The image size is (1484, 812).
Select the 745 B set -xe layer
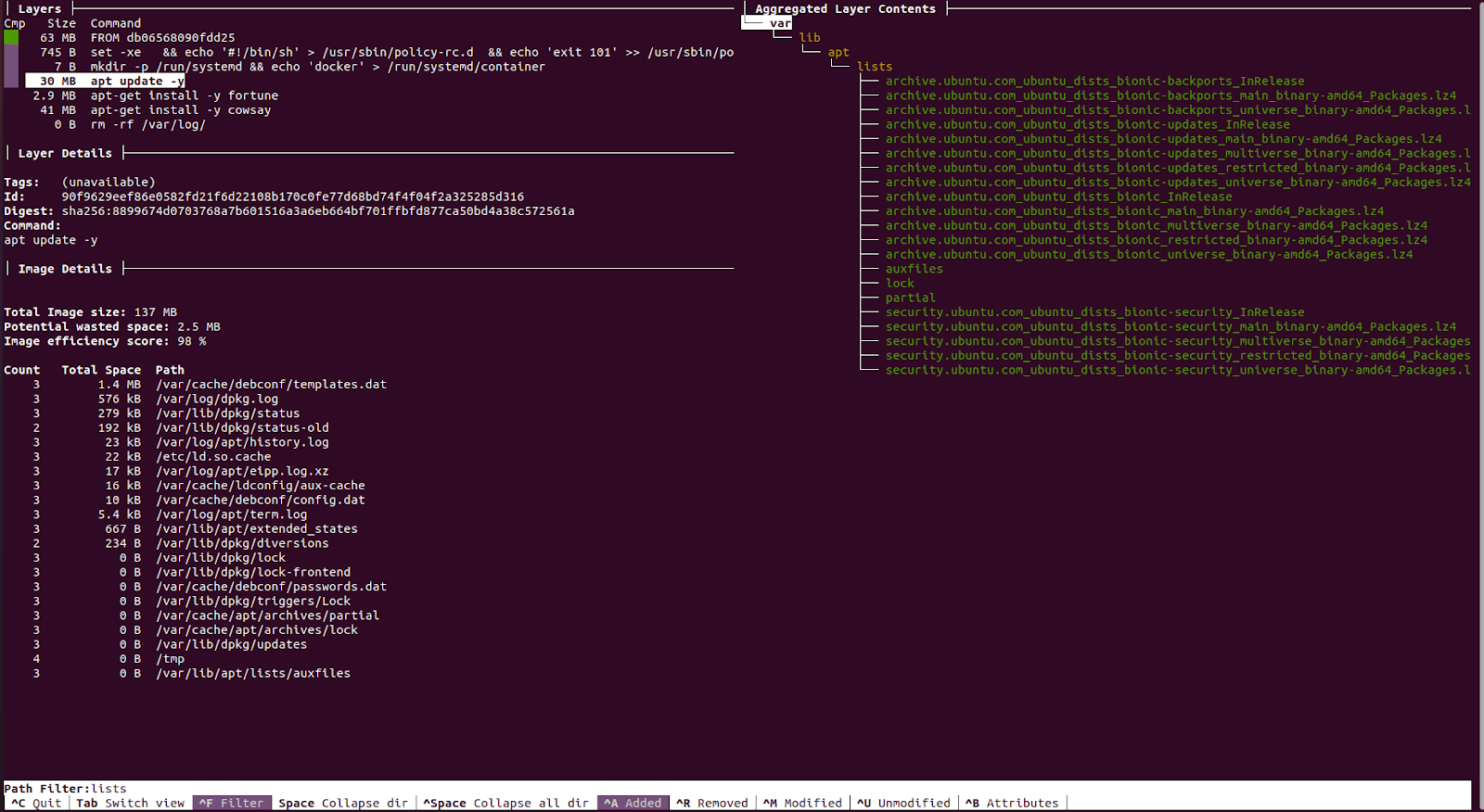tap(387, 52)
